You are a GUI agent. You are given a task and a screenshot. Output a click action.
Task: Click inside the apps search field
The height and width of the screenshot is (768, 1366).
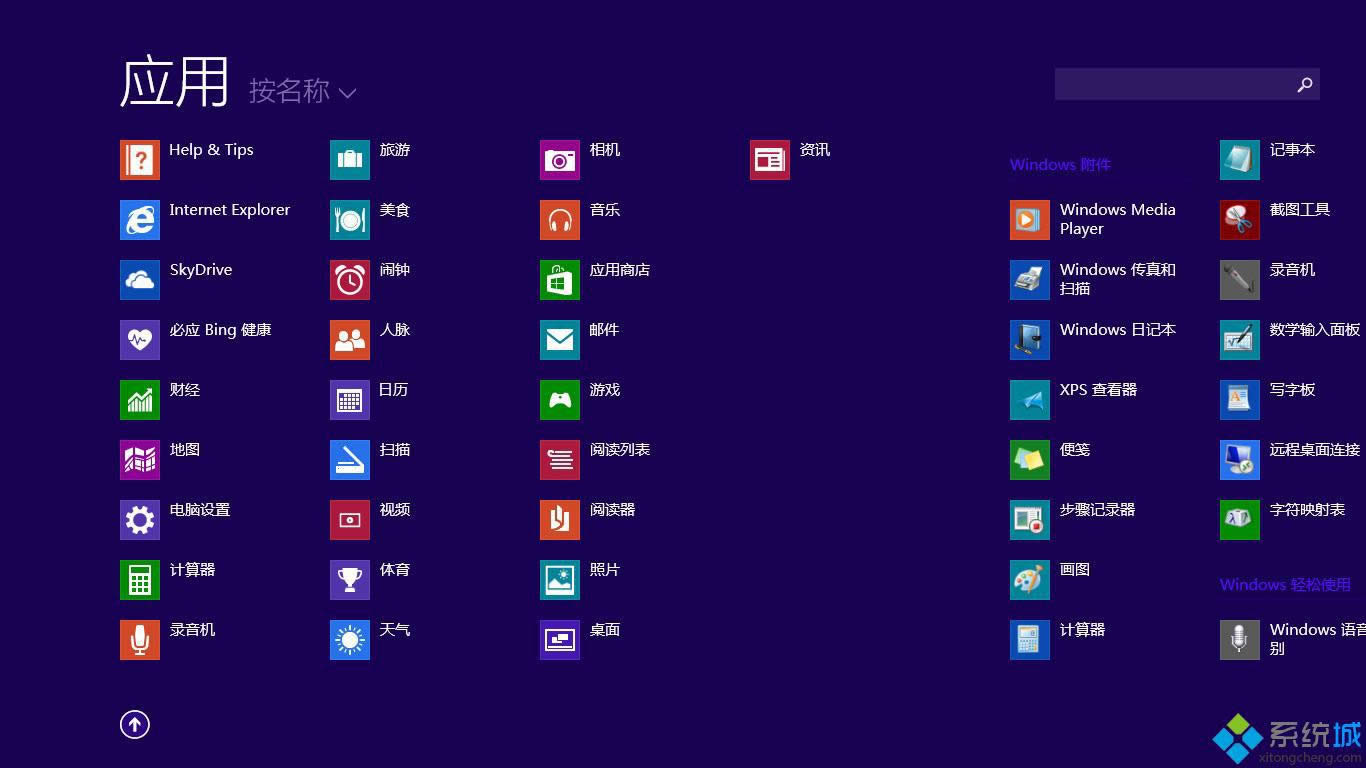[1172, 85]
